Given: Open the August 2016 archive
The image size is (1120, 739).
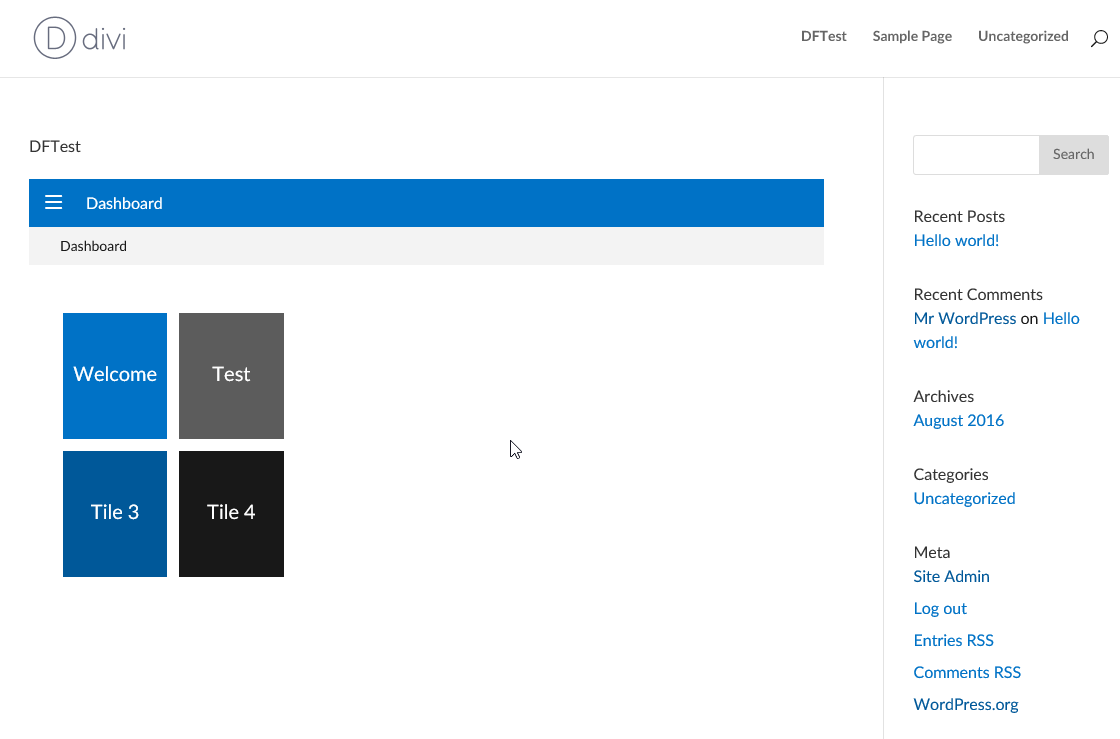Looking at the screenshot, I should click(958, 420).
